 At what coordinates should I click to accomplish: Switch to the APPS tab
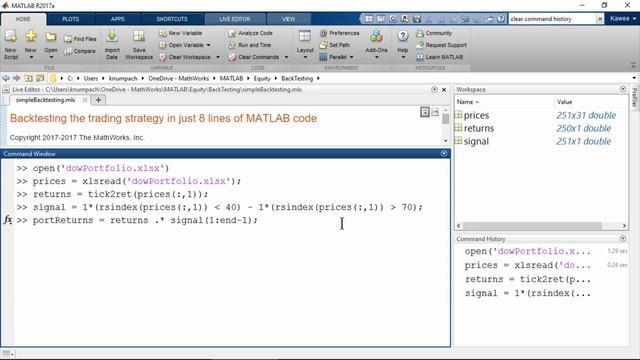click(118, 19)
